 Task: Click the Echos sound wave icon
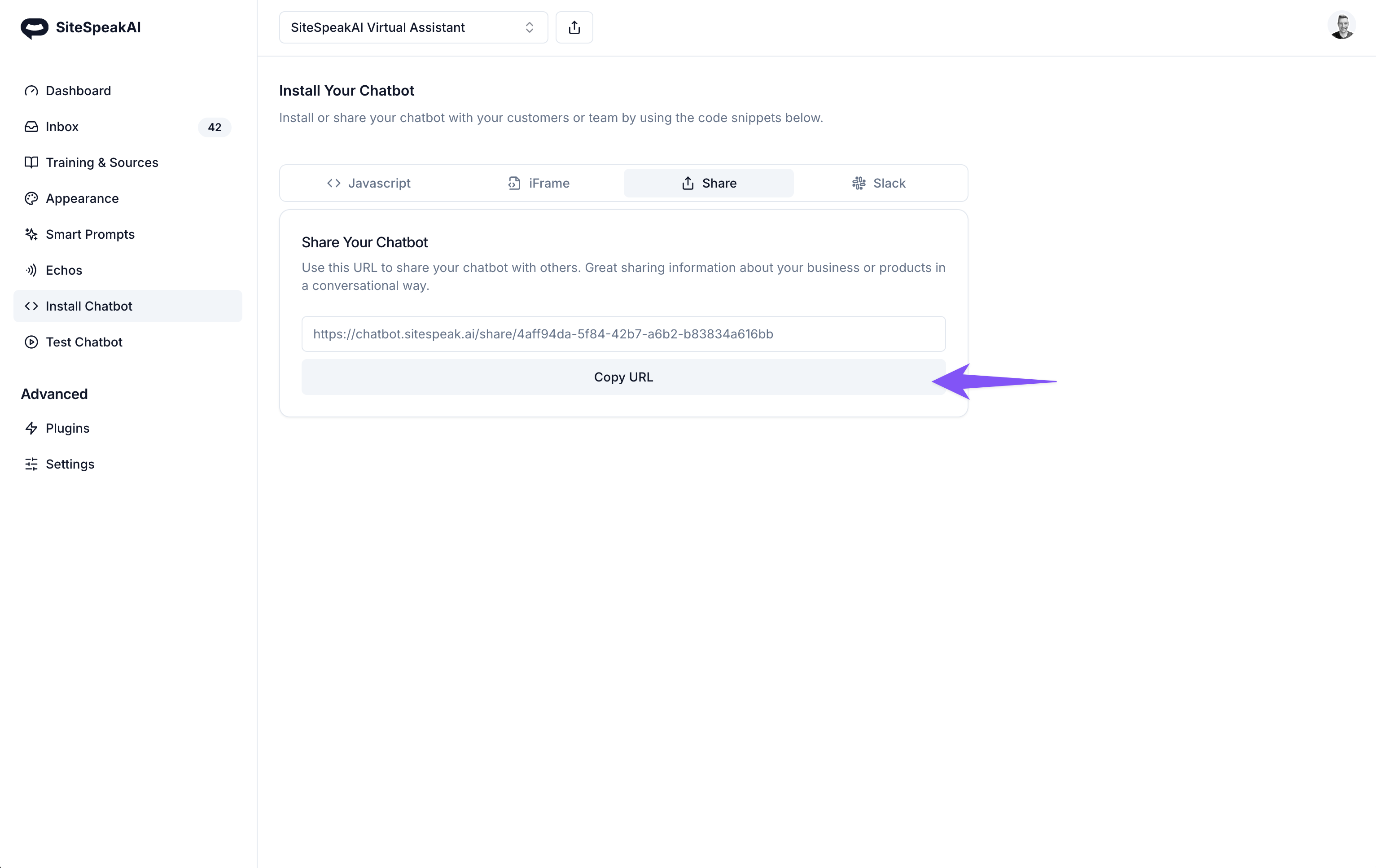31,270
